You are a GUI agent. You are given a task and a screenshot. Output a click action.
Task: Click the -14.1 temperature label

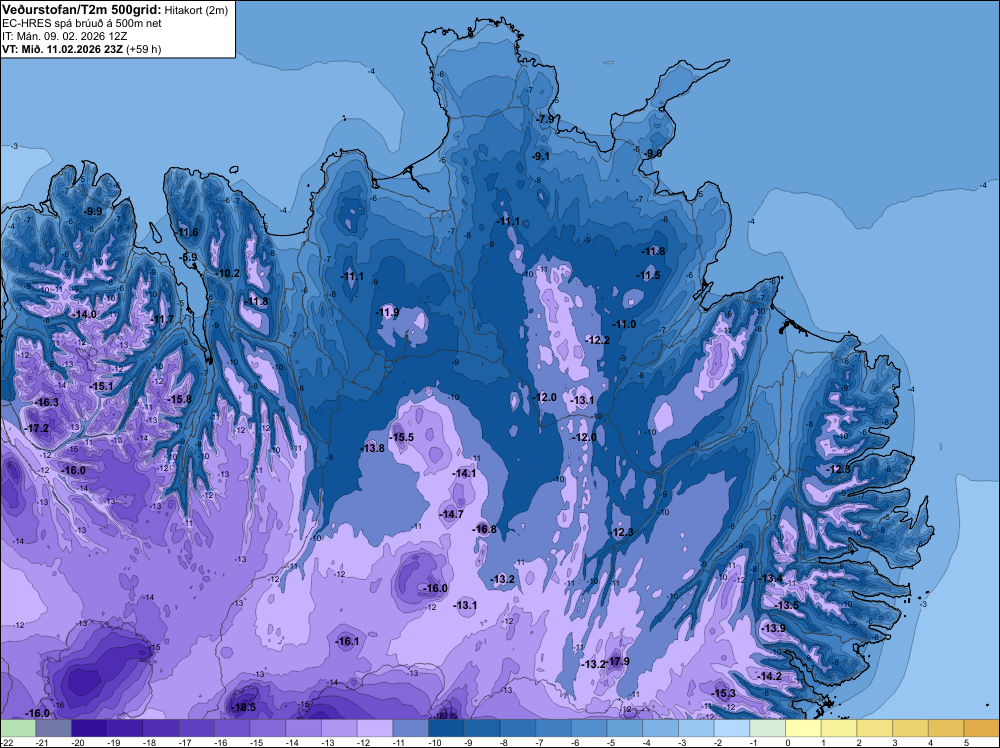click(464, 473)
